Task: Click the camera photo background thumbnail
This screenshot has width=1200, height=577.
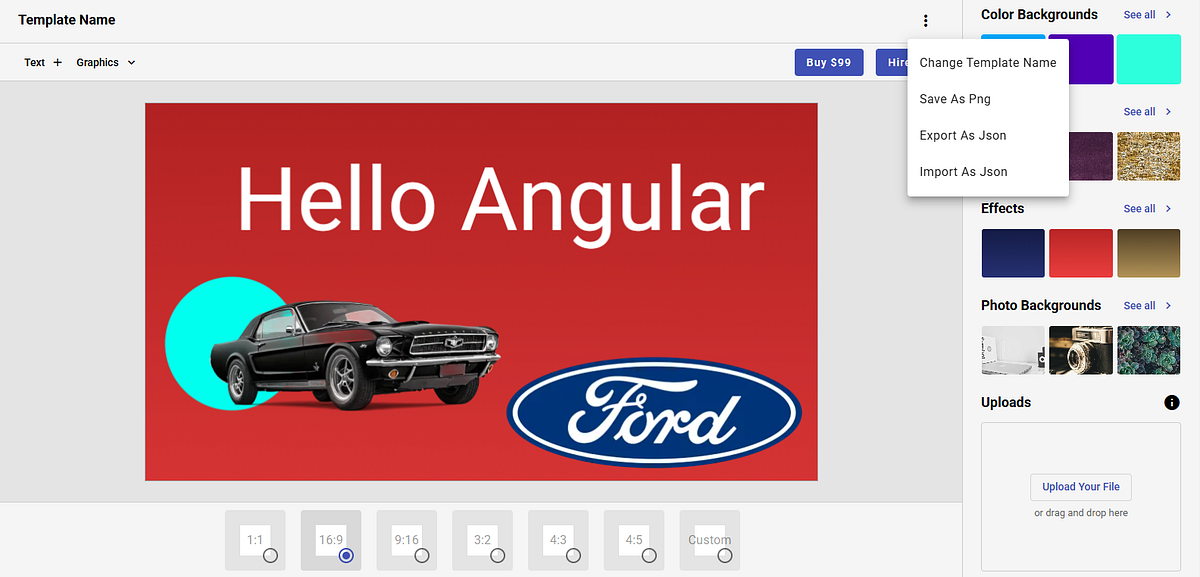Action: [1080, 350]
